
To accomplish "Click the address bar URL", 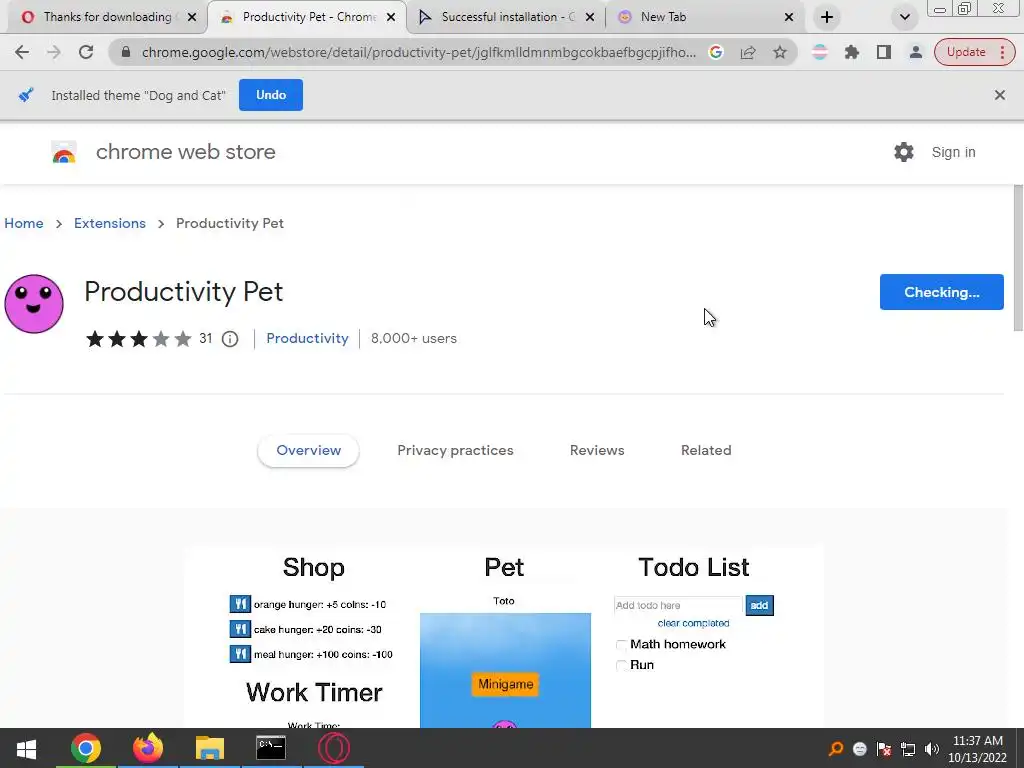I will pyautogui.click(x=419, y=52).
